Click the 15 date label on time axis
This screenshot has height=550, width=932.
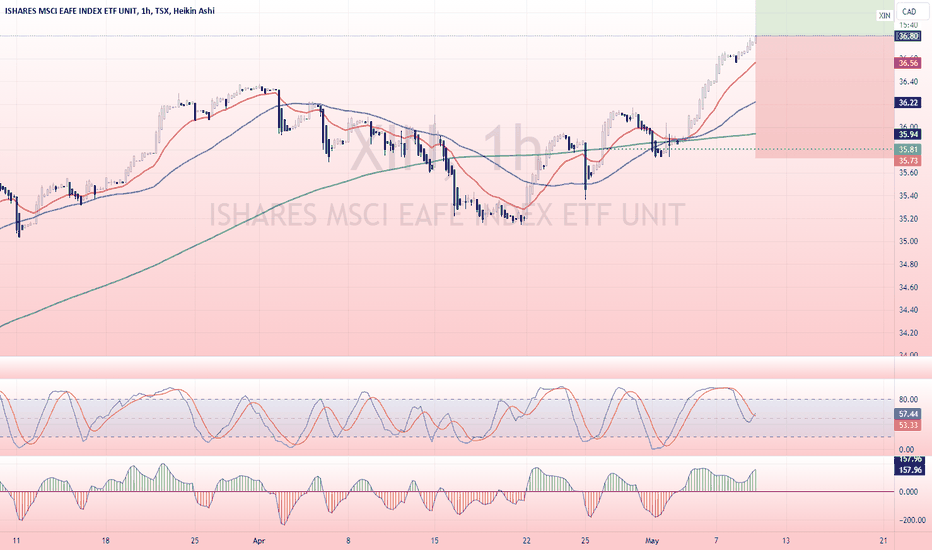(434, 540)
